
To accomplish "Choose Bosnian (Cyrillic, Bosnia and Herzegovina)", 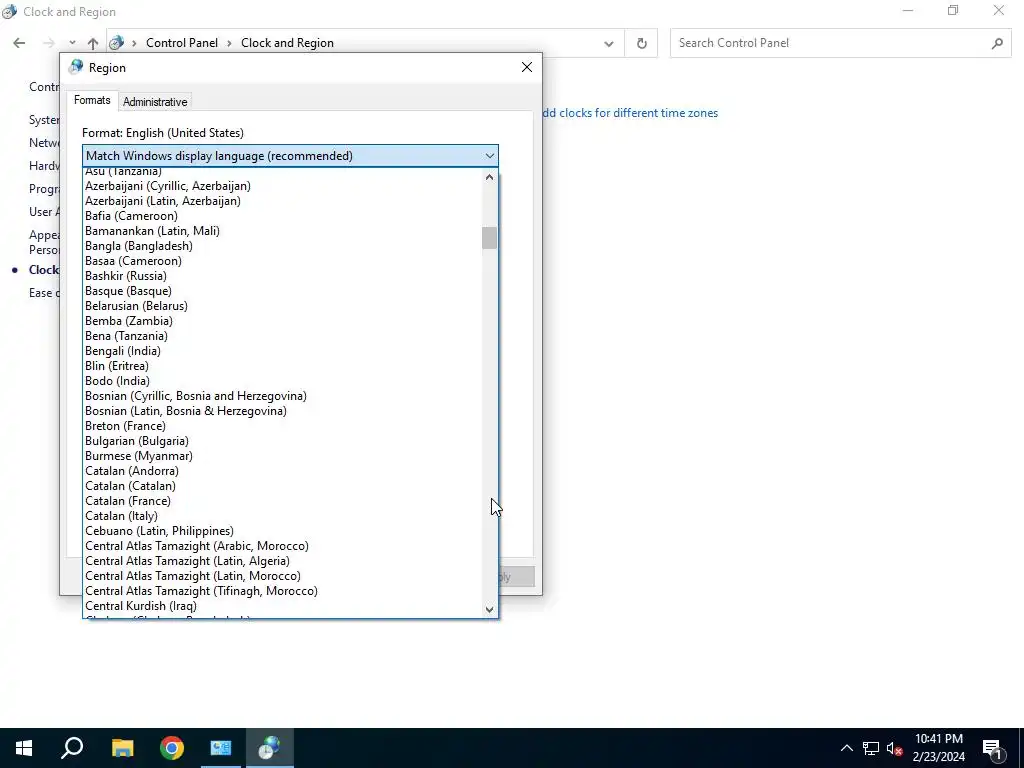I will tap(282, 396).
